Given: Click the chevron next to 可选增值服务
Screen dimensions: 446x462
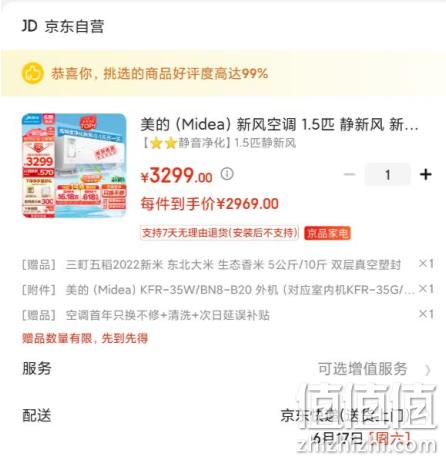Looking at the screenshot, I should coord(428,370).
